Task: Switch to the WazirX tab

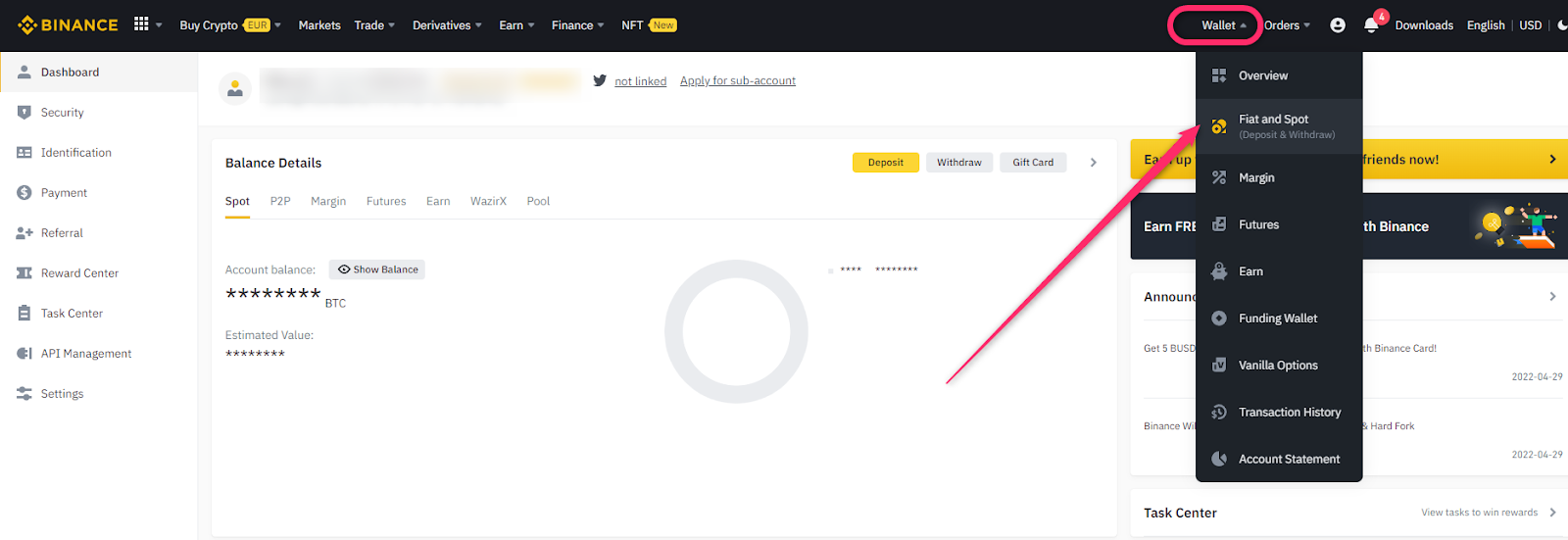Action: point(488,201)
